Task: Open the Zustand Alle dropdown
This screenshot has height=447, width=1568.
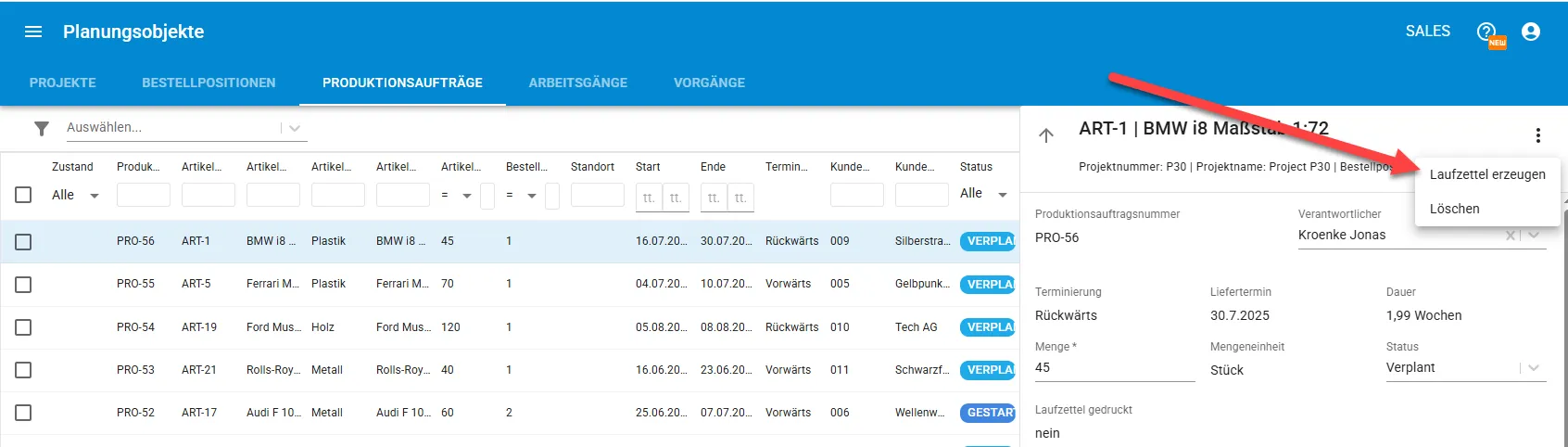Action: point(76,195)
